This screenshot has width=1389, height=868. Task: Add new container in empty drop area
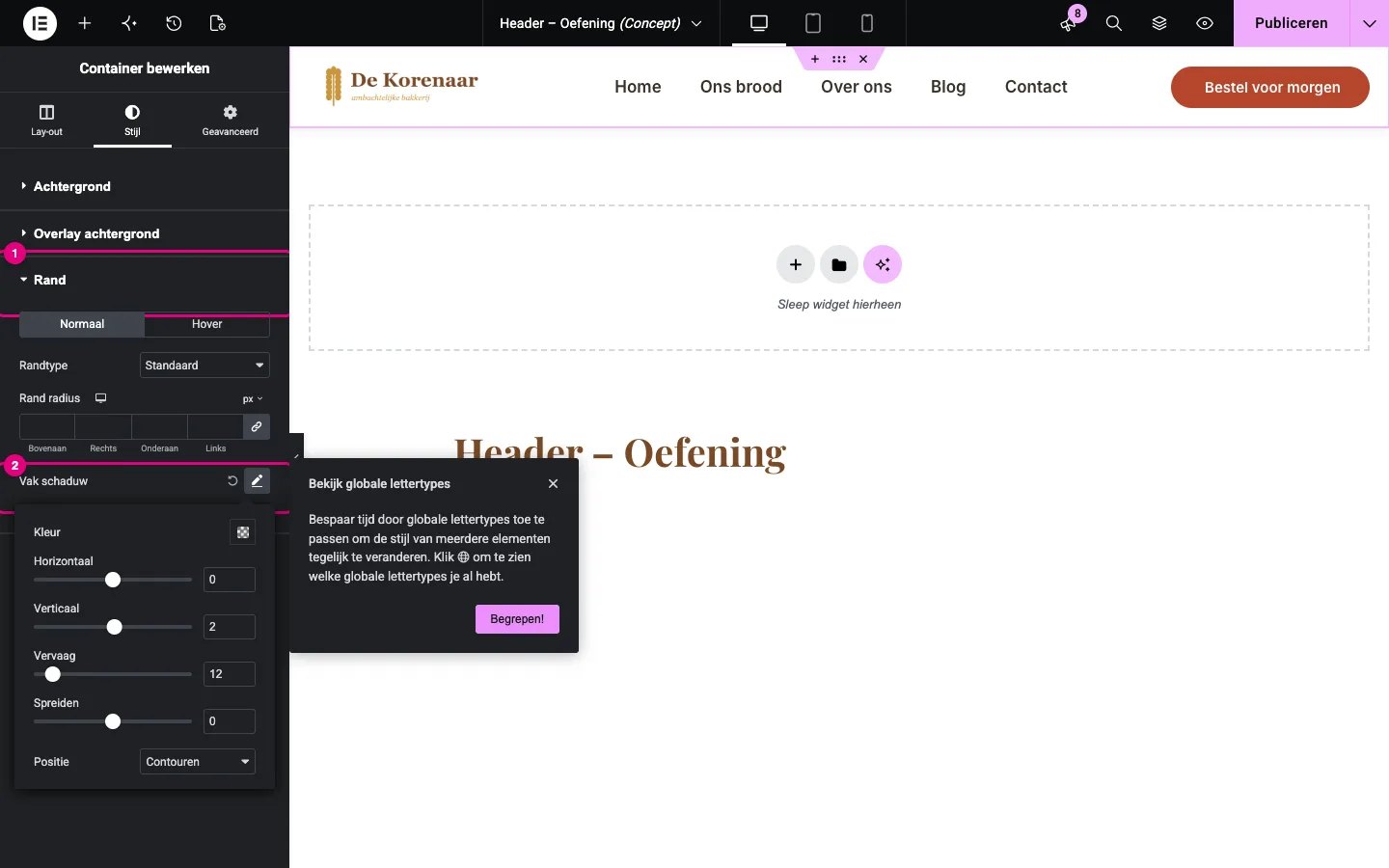point(796,264)
